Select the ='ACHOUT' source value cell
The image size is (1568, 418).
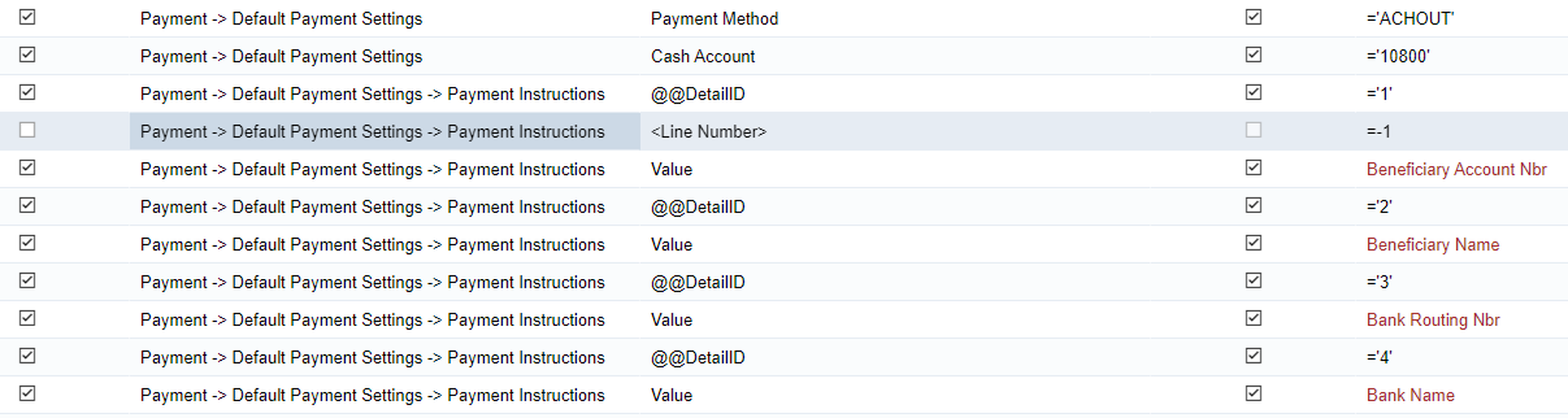(x=1410, y=19)
